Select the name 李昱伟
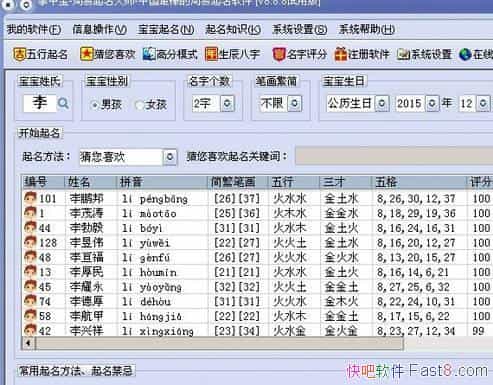This screenshot has width=493, height=385. [87, 243]
